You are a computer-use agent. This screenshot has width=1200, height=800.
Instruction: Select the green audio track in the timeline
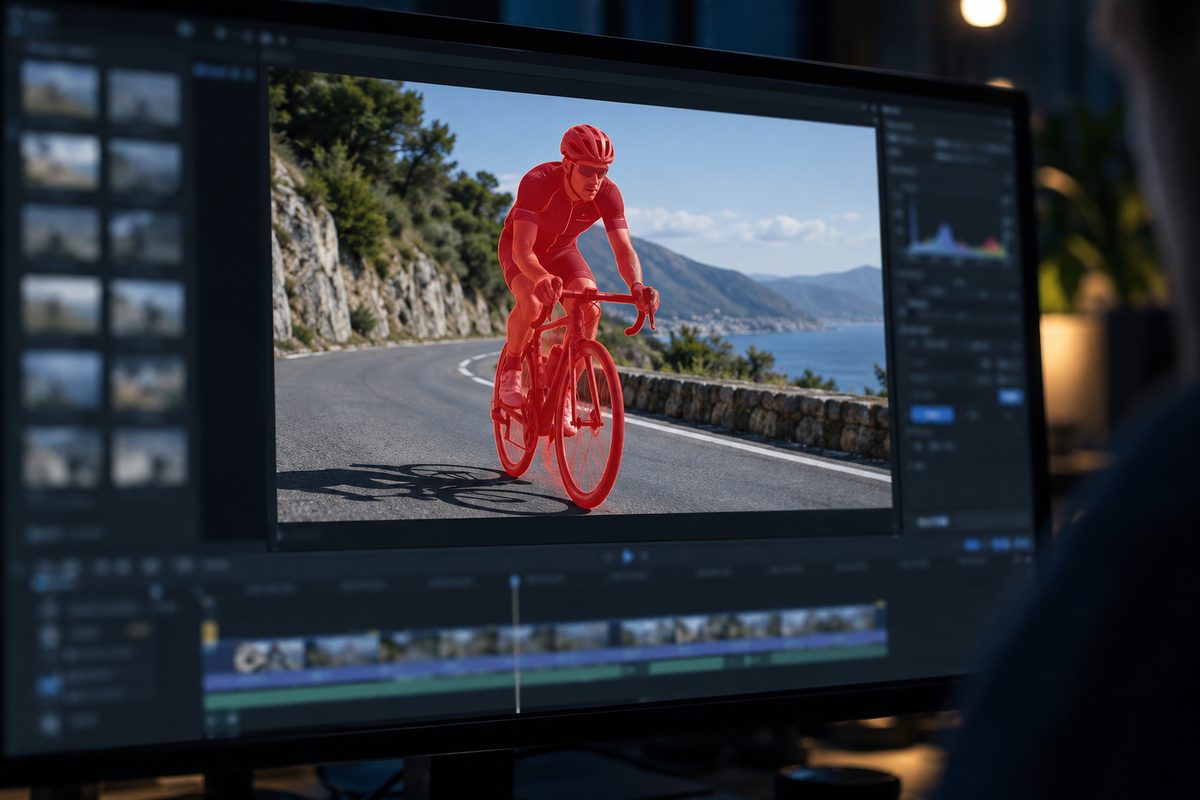[x=545, y=678]
